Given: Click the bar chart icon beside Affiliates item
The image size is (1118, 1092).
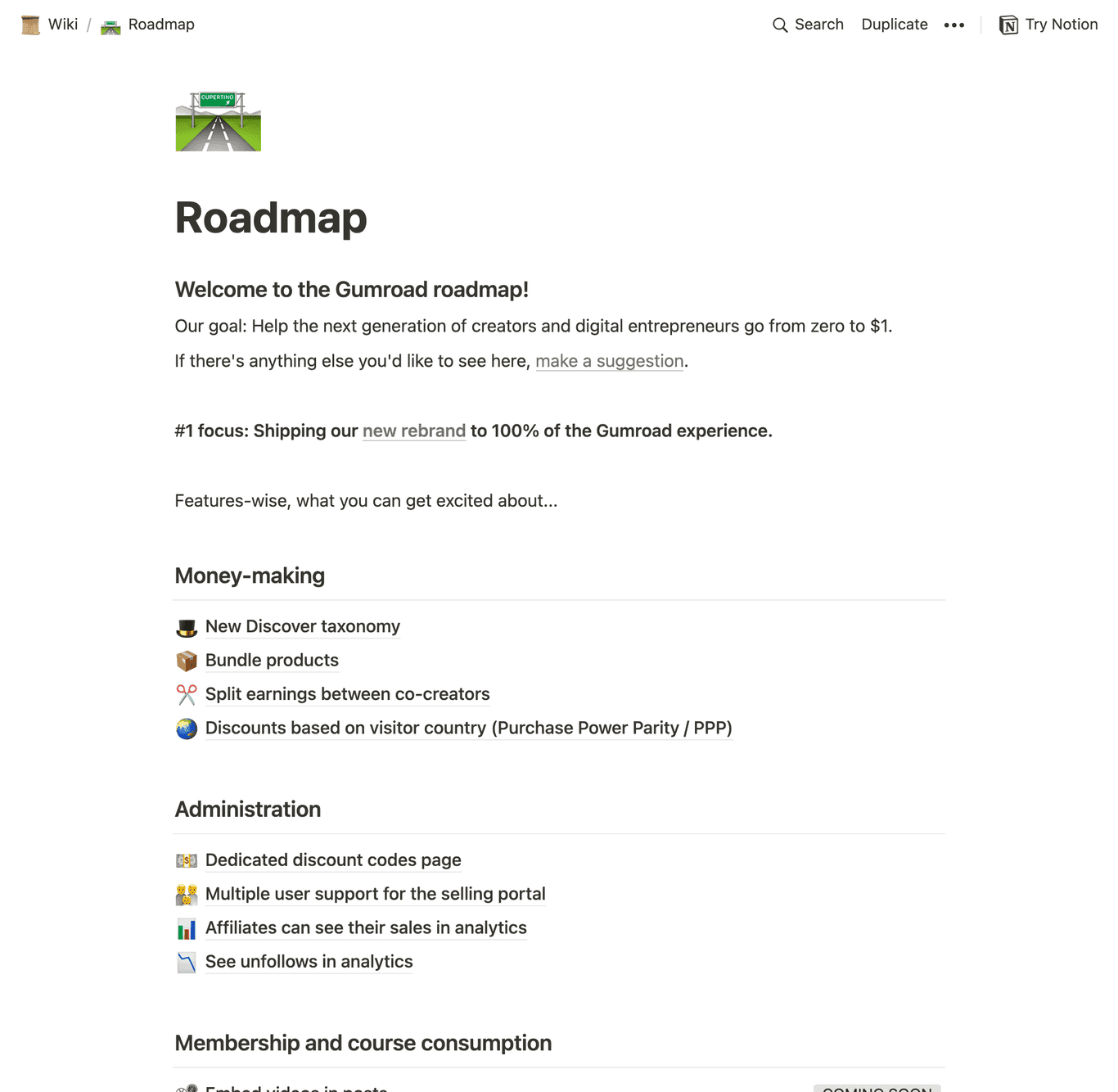Looking at the screenshot, I should pos(187,928).
